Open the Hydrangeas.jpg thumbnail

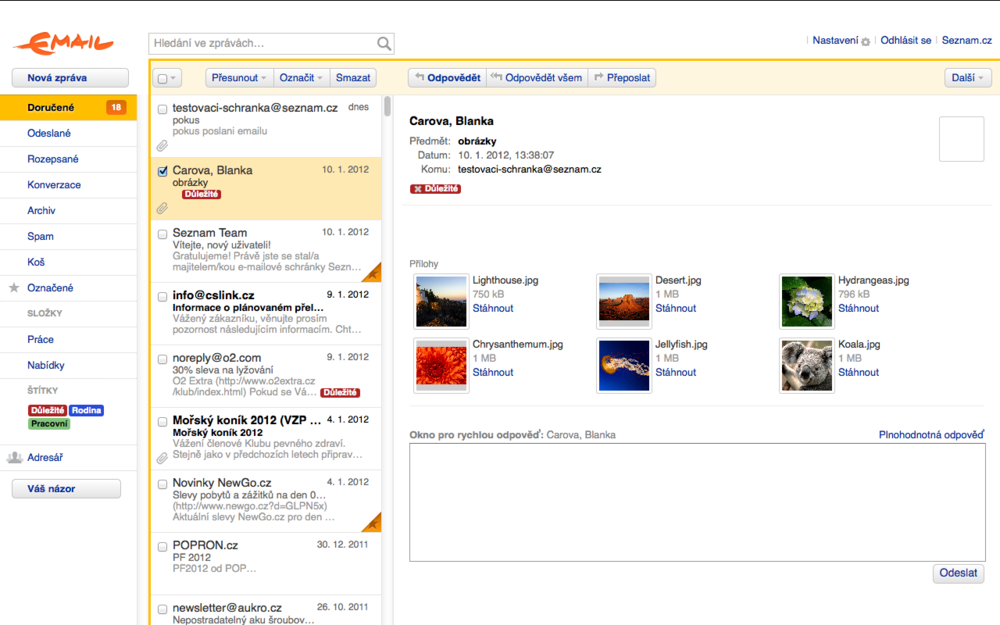(807, 302)
